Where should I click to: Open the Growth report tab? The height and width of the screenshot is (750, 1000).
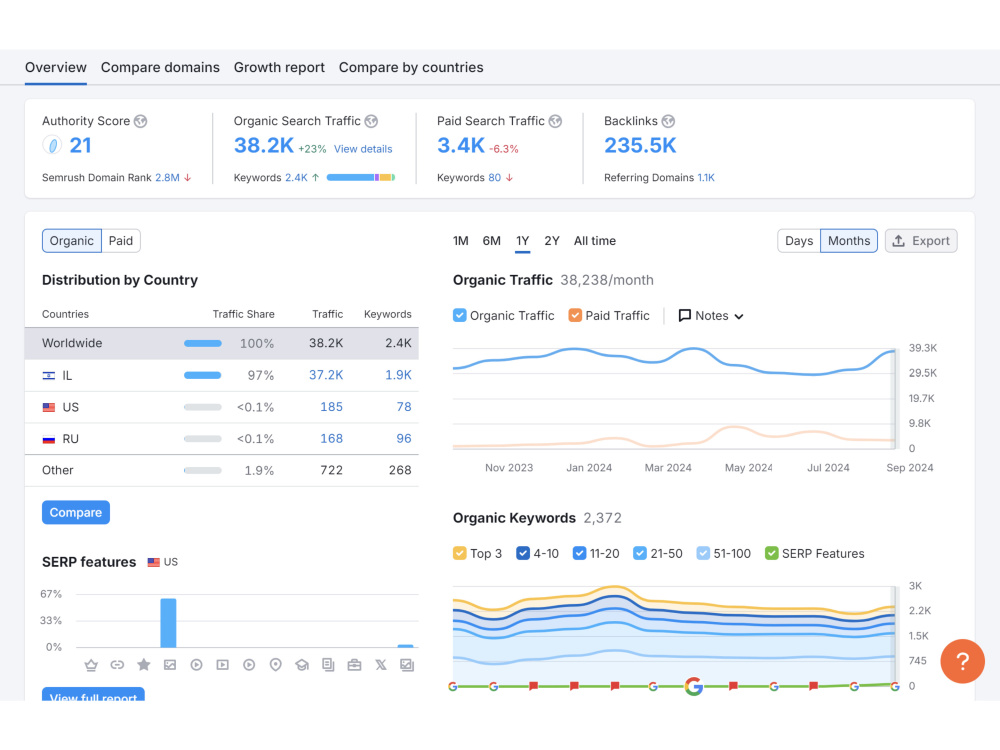pyautogui.click(x=279, y=68)
